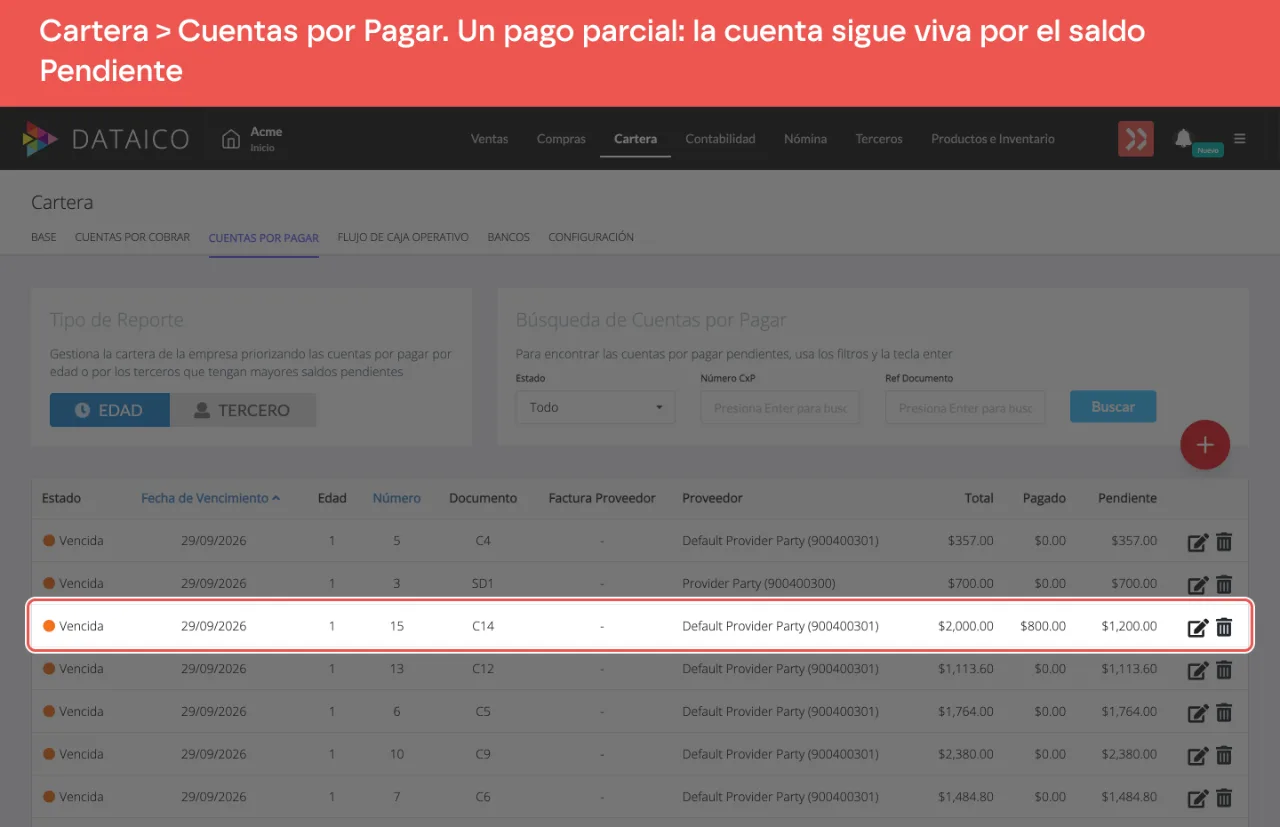This screenshot has height=827, width=1280.
Task: Open the Compras menu
Action: (x=561, y=139)
